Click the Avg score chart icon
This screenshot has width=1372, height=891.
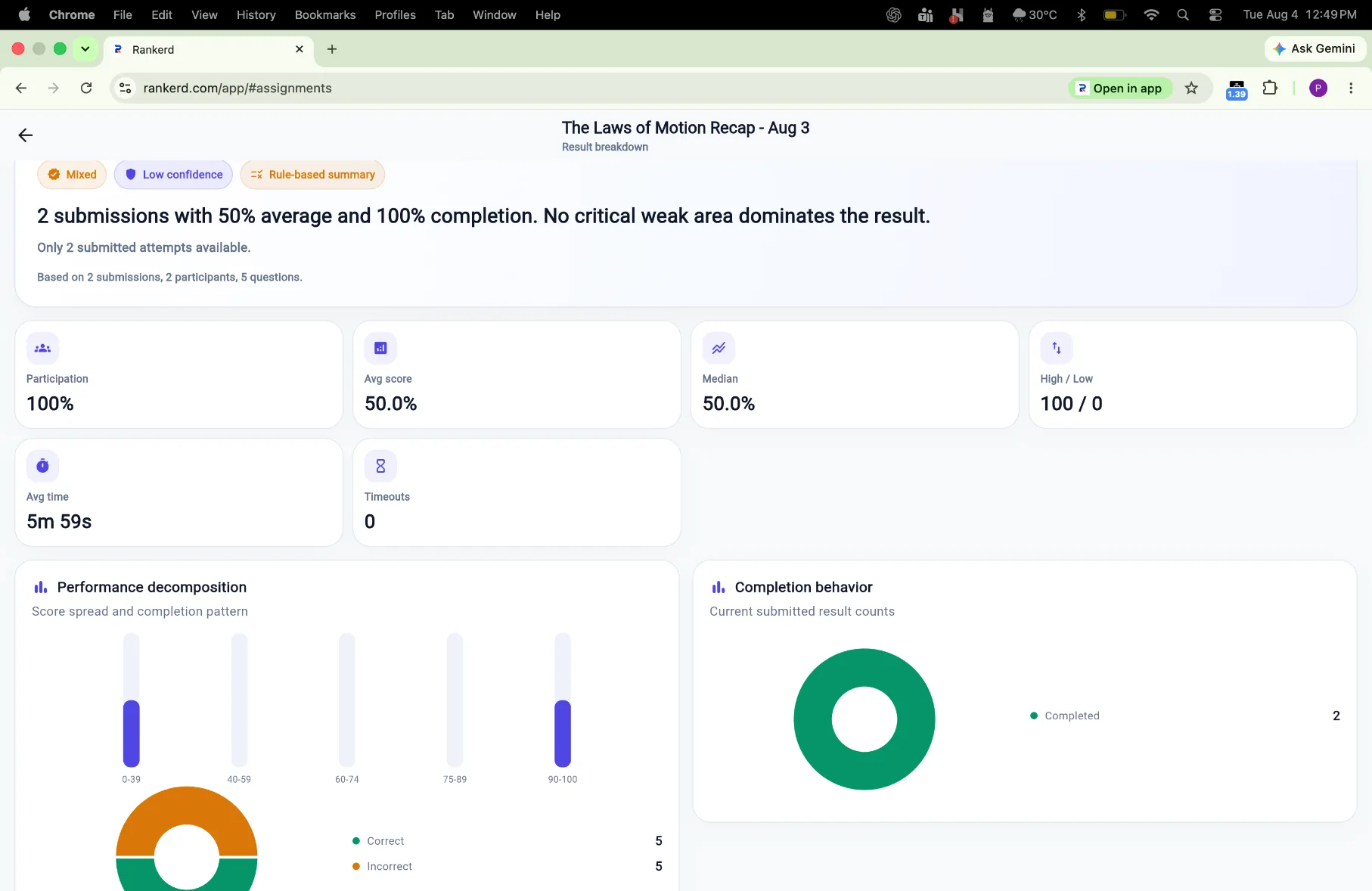(x=380, y=348)
